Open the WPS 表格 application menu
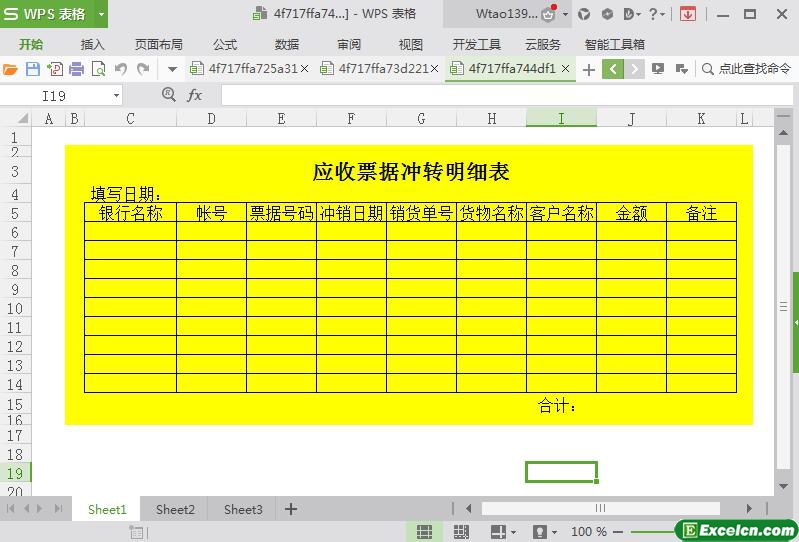This screenshot has height=542, width=799. [46, 14]
